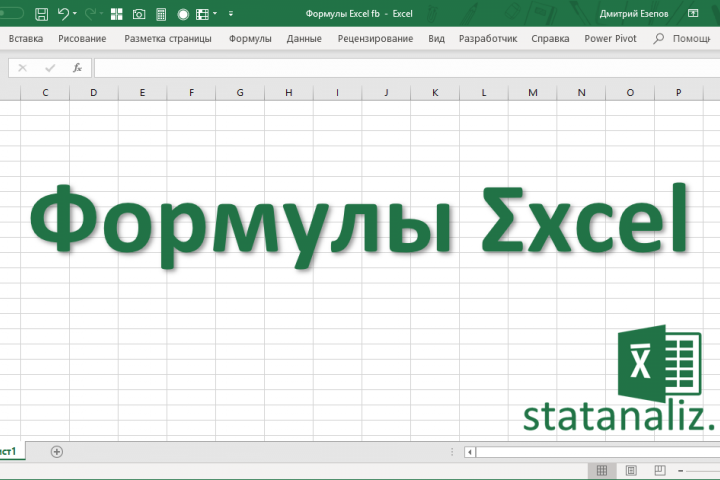Switch to Page Layout view in the status bar

[631, 470]
